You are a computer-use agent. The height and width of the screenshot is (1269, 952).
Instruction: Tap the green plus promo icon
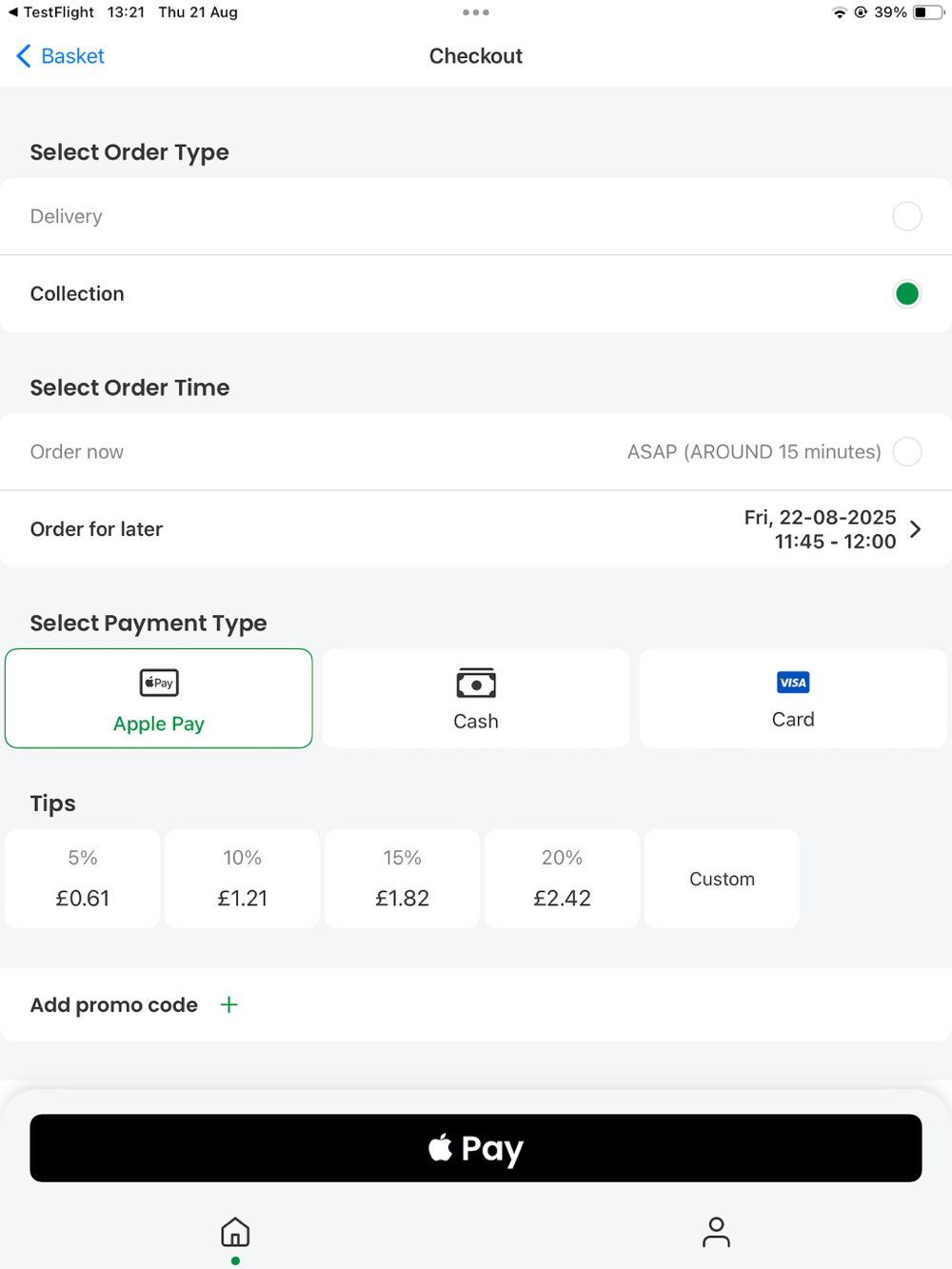tap(229, 1004)
